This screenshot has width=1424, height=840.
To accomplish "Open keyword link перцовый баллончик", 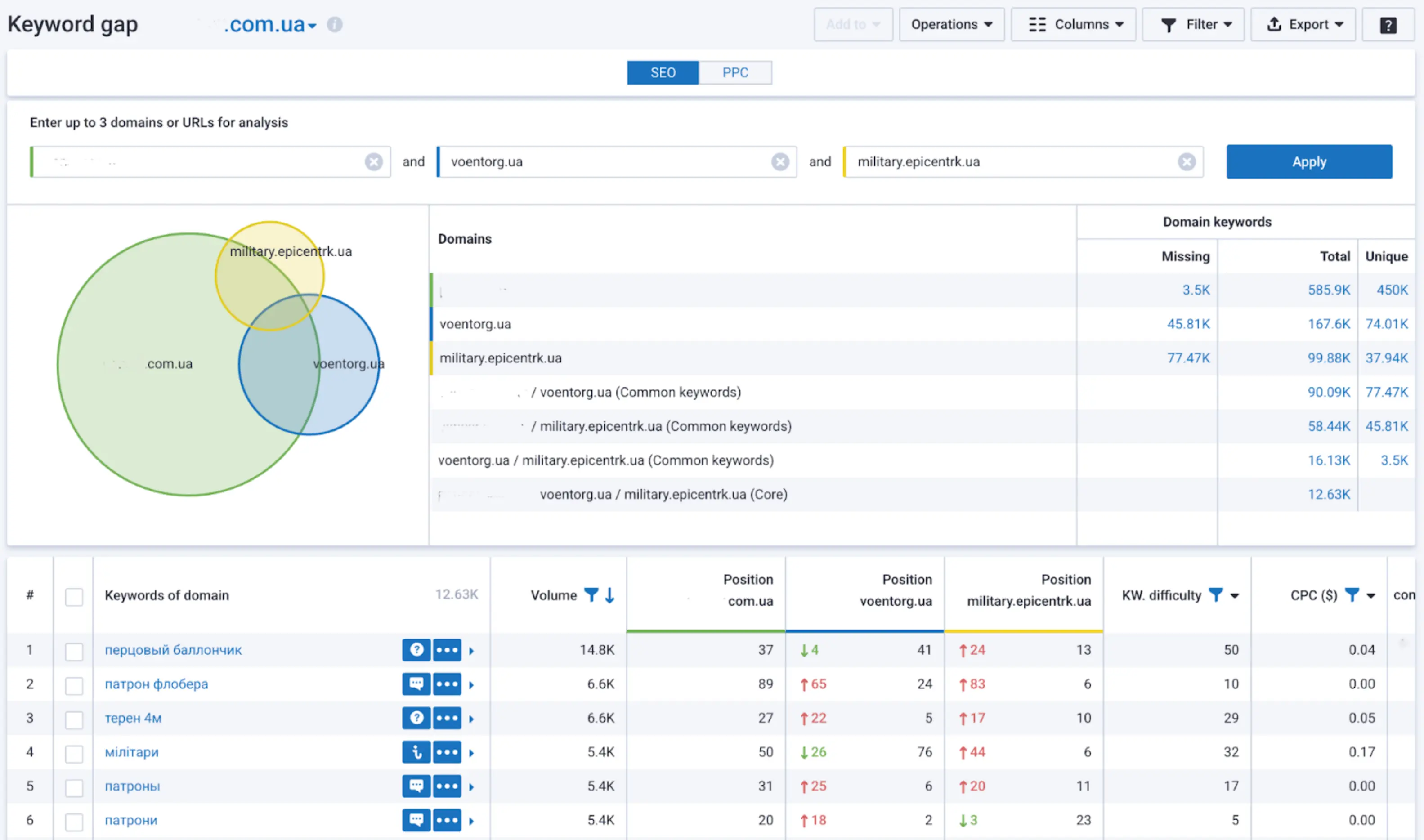I will coord(173,650).
